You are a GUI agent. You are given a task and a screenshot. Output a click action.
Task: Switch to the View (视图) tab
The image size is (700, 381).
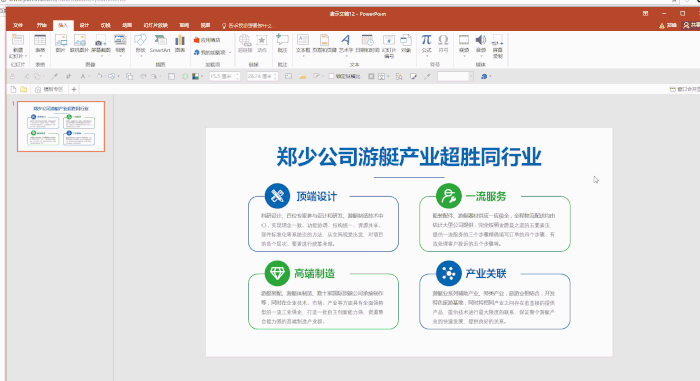(x=205, y=25)
